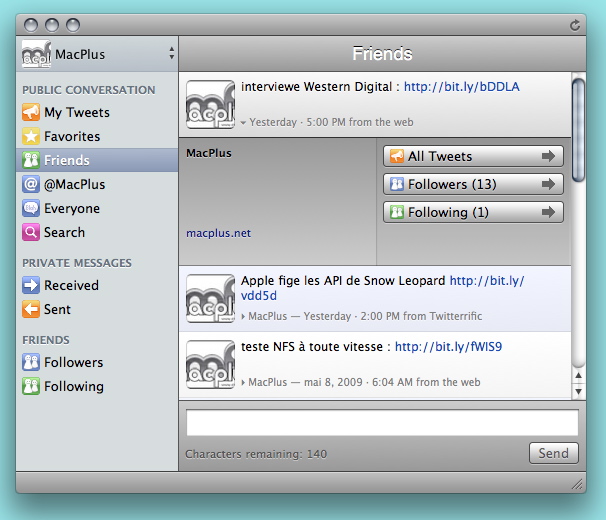Click the window resize grip
This screenshot has width=606, height=520.
tap(577, 484)
